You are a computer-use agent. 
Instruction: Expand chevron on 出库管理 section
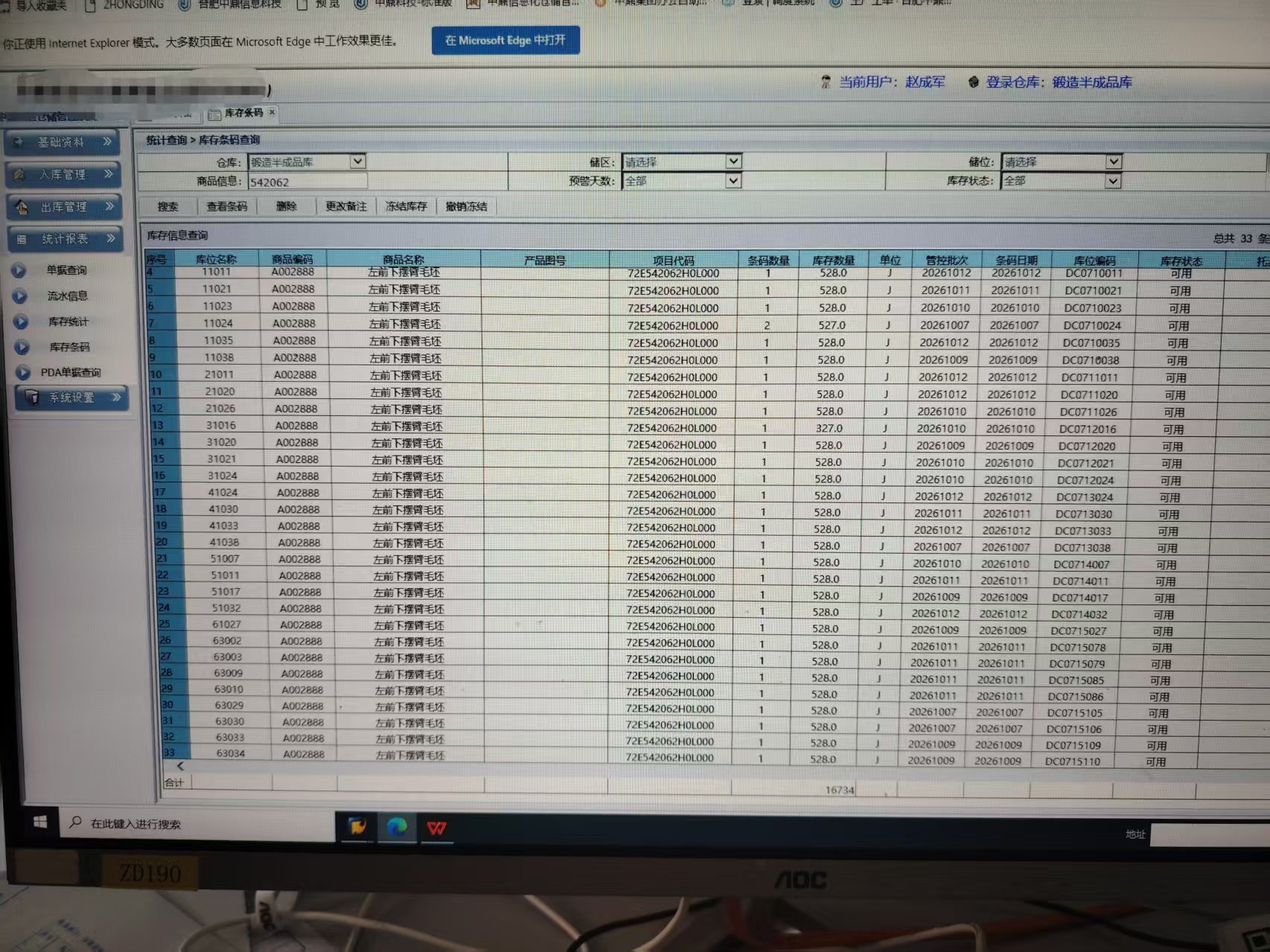[109, 206]
